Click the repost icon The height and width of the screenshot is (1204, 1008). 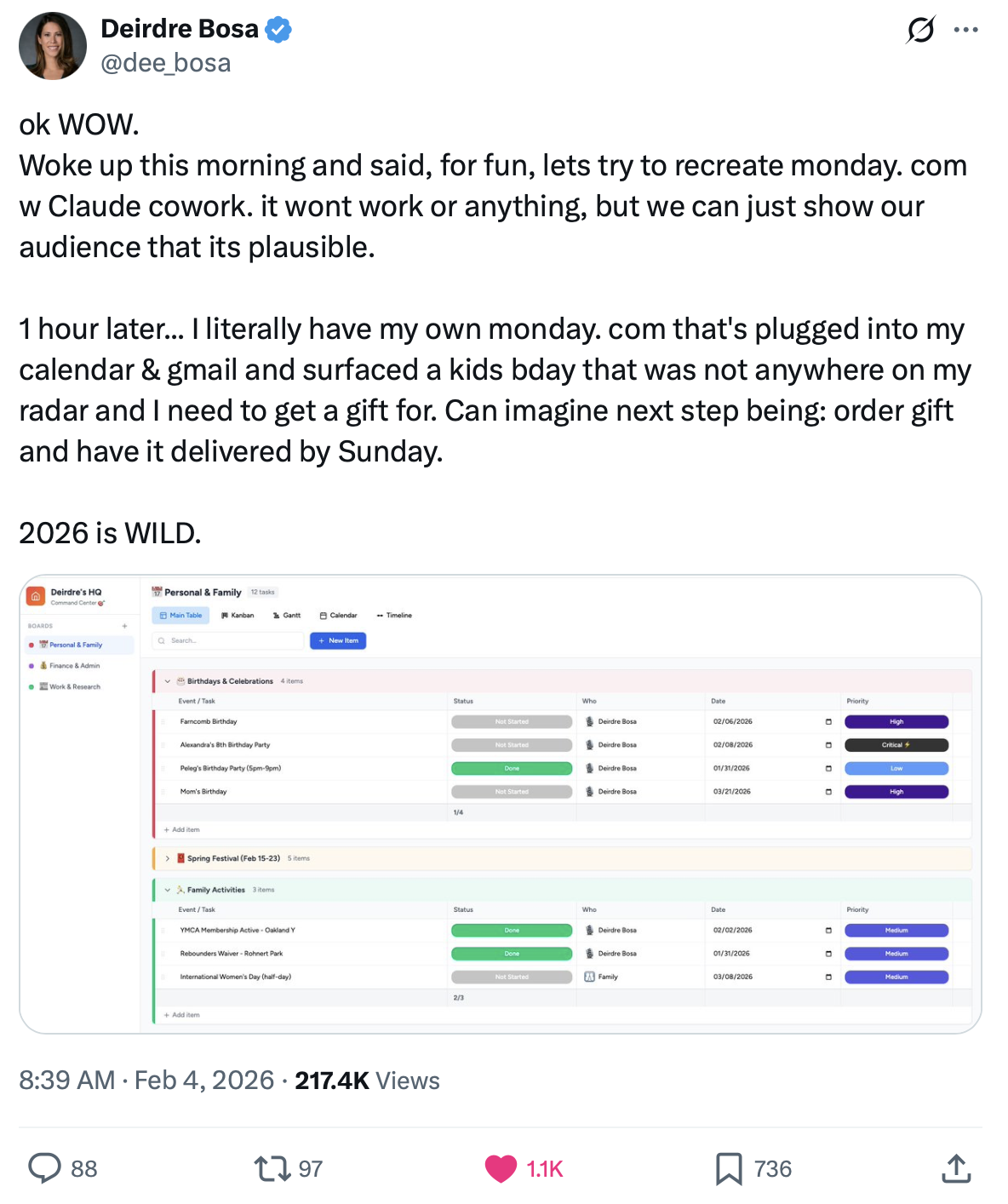pos(272,1168)
